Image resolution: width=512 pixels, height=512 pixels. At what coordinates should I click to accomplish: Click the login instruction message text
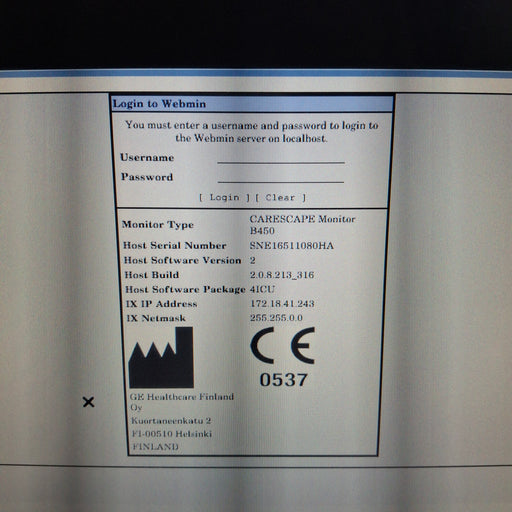(x=252, y=132)
